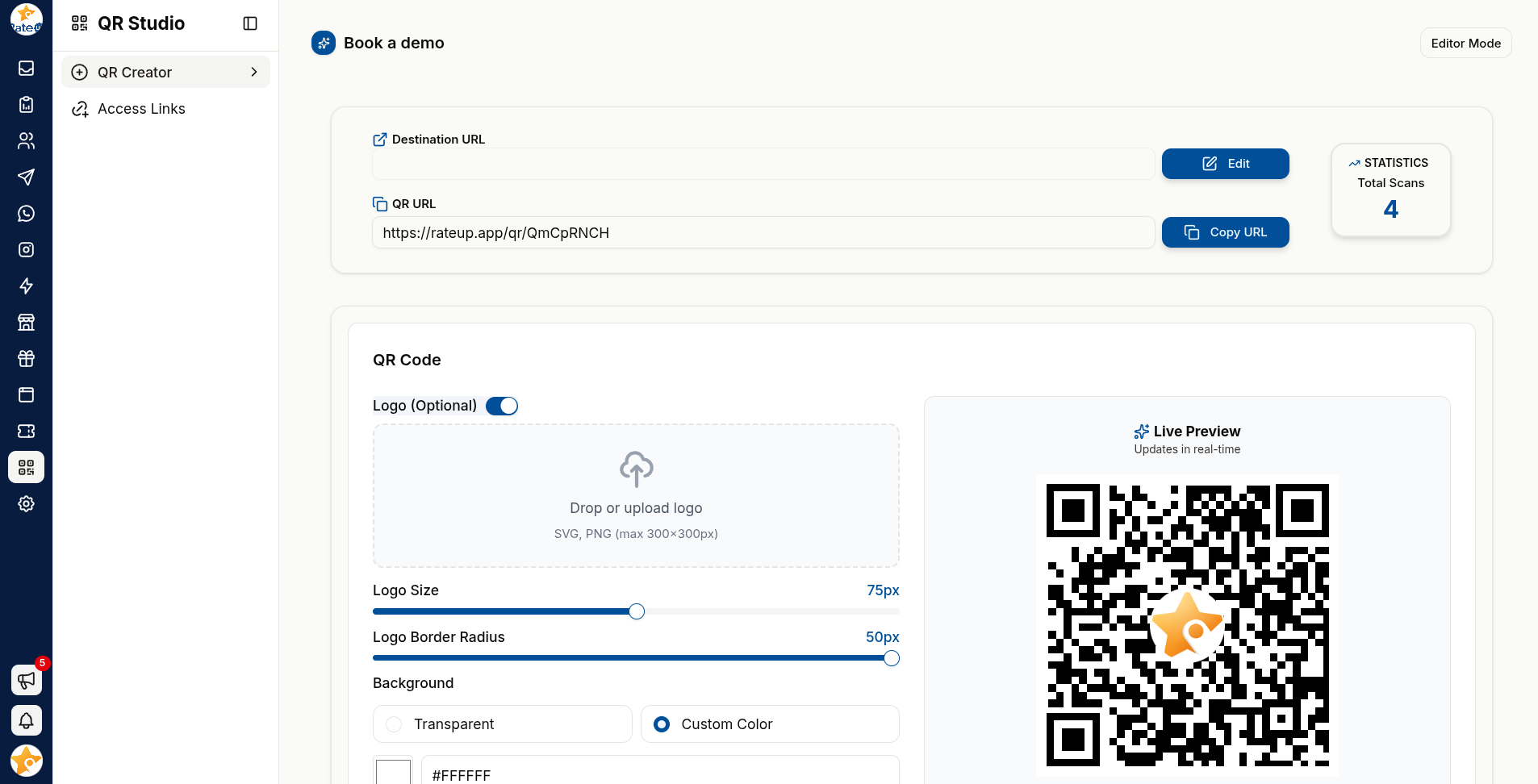Open the gift rewards icon in sidebar
Screen dimensions: 1538x784
[26, 359]
